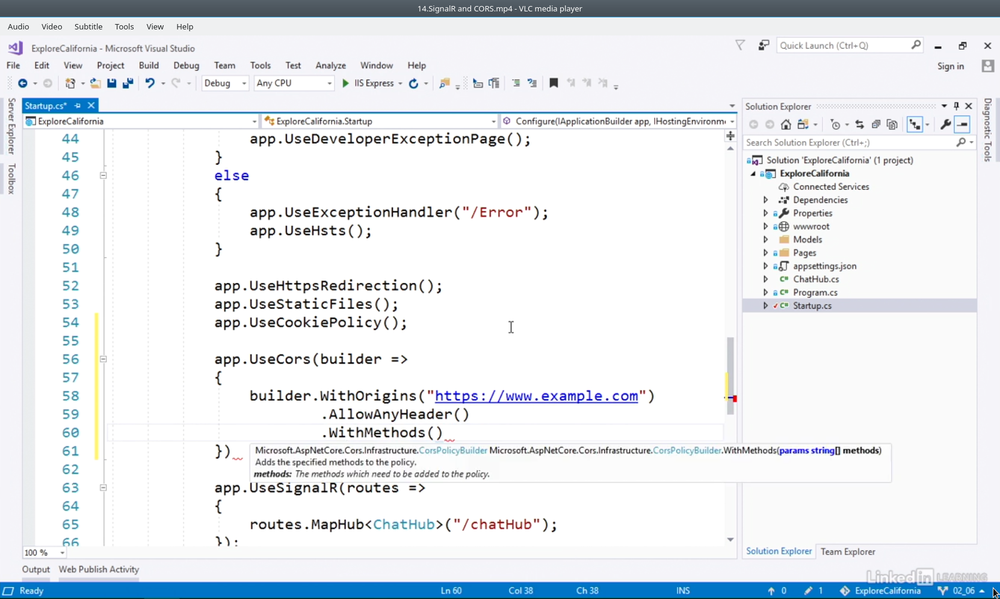Click the 02_06 branch in status bar
The image size is (1000, 599).
click(959, 591)
